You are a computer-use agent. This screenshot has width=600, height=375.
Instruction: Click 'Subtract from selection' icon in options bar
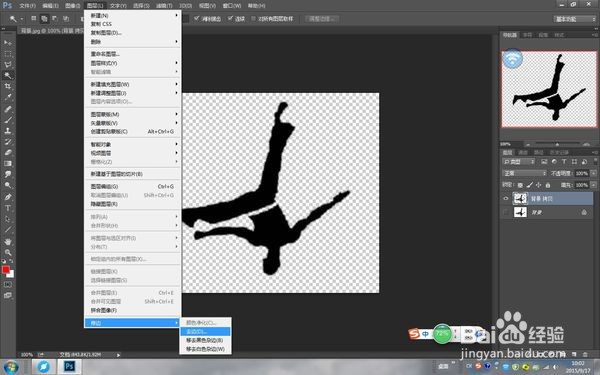pos(55,18)
